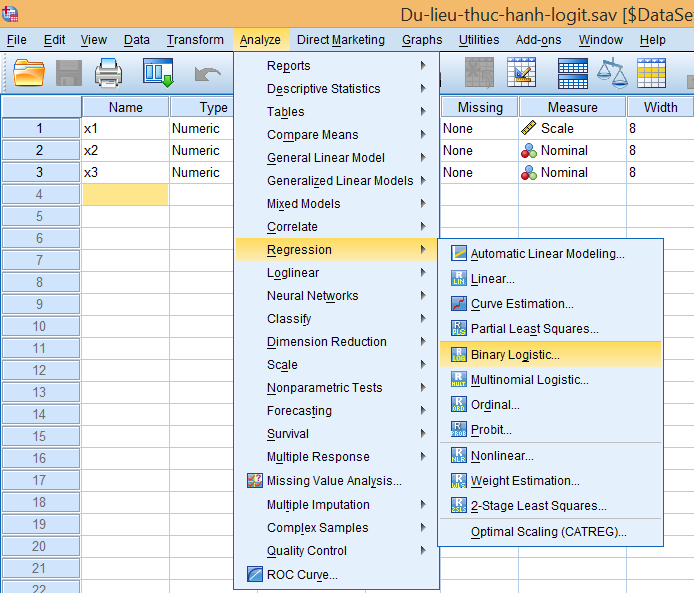Select row header number 3
The width and height of the screenshot is (694, 593).
pyautogui.click(x=40, y=172)
